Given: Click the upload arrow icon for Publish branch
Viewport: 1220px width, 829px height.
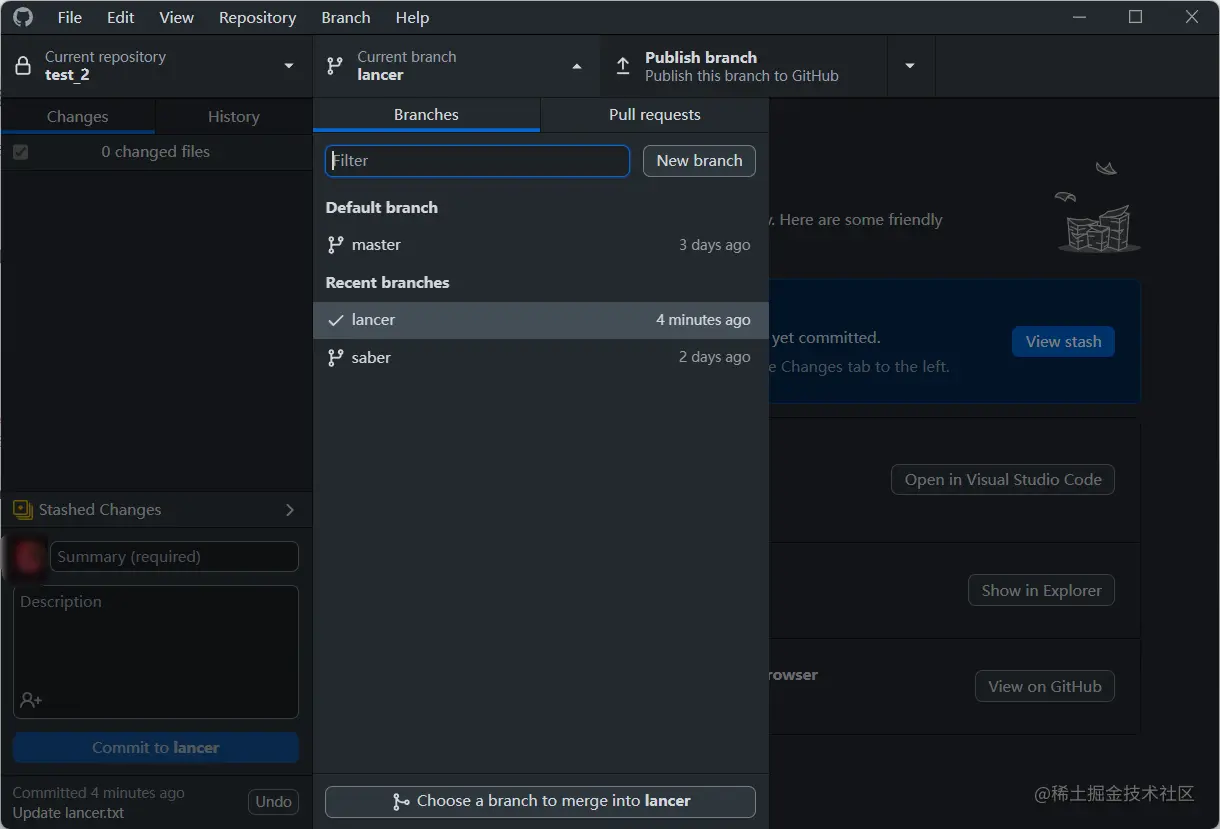Looking at the screenshot, I should click(x=623, y=66).
